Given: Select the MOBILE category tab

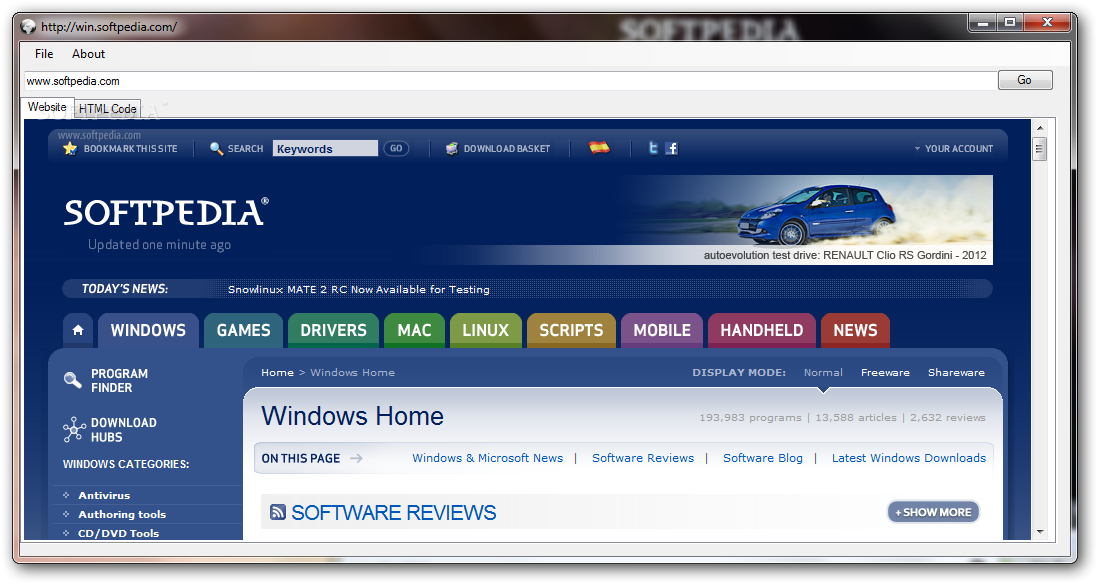Looking at the screenshot, I should pyautogui.click(x=662, y=331).
